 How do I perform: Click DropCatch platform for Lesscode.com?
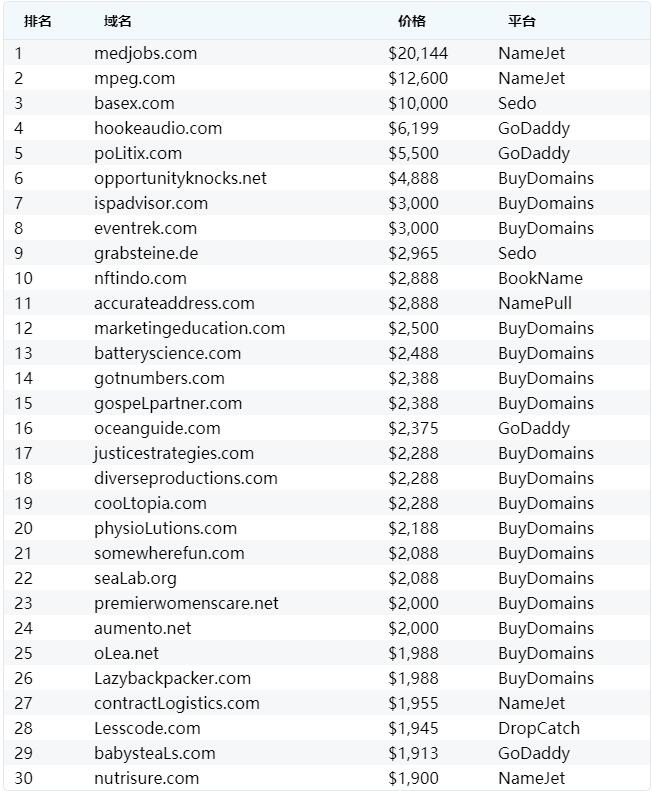pyautogui.click(x=538, y=728)
